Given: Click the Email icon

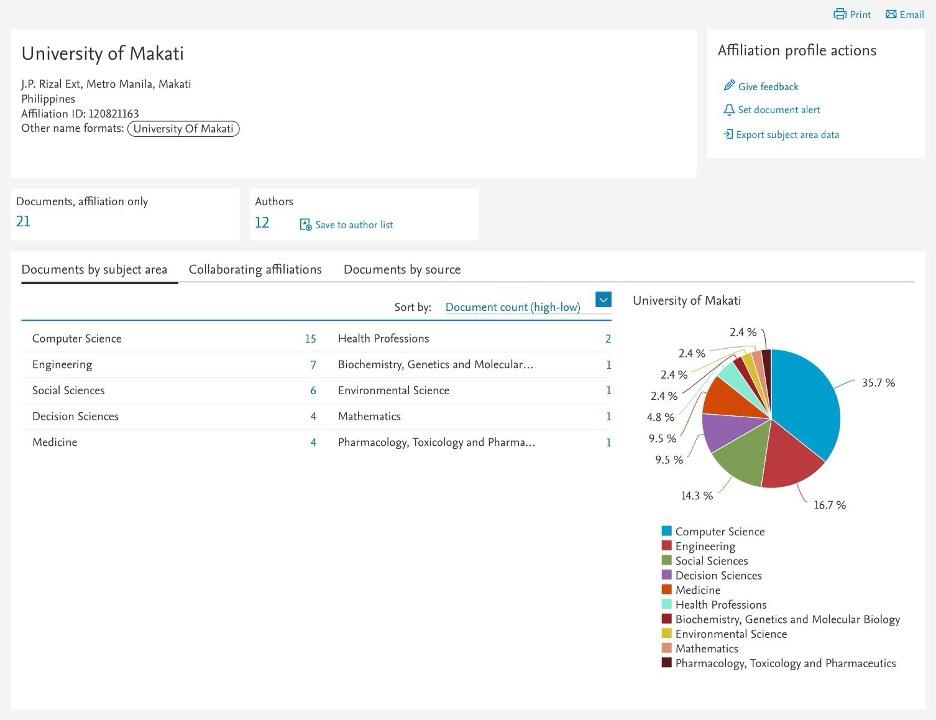Looking at the screenshot, I should pyautogui.click(x=889, y=14).
